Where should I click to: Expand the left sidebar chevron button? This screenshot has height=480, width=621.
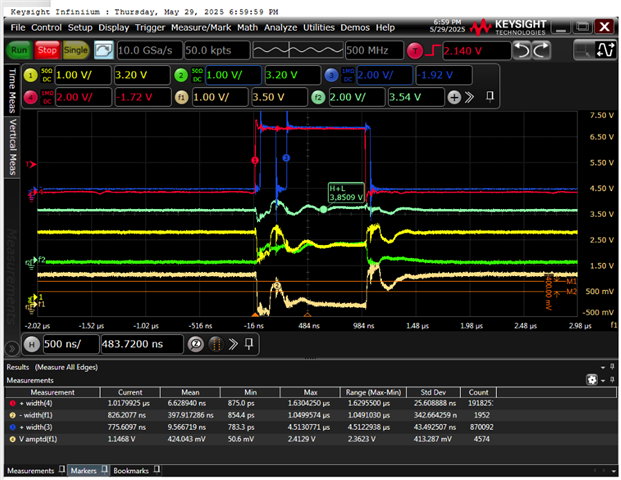point(12,349)
